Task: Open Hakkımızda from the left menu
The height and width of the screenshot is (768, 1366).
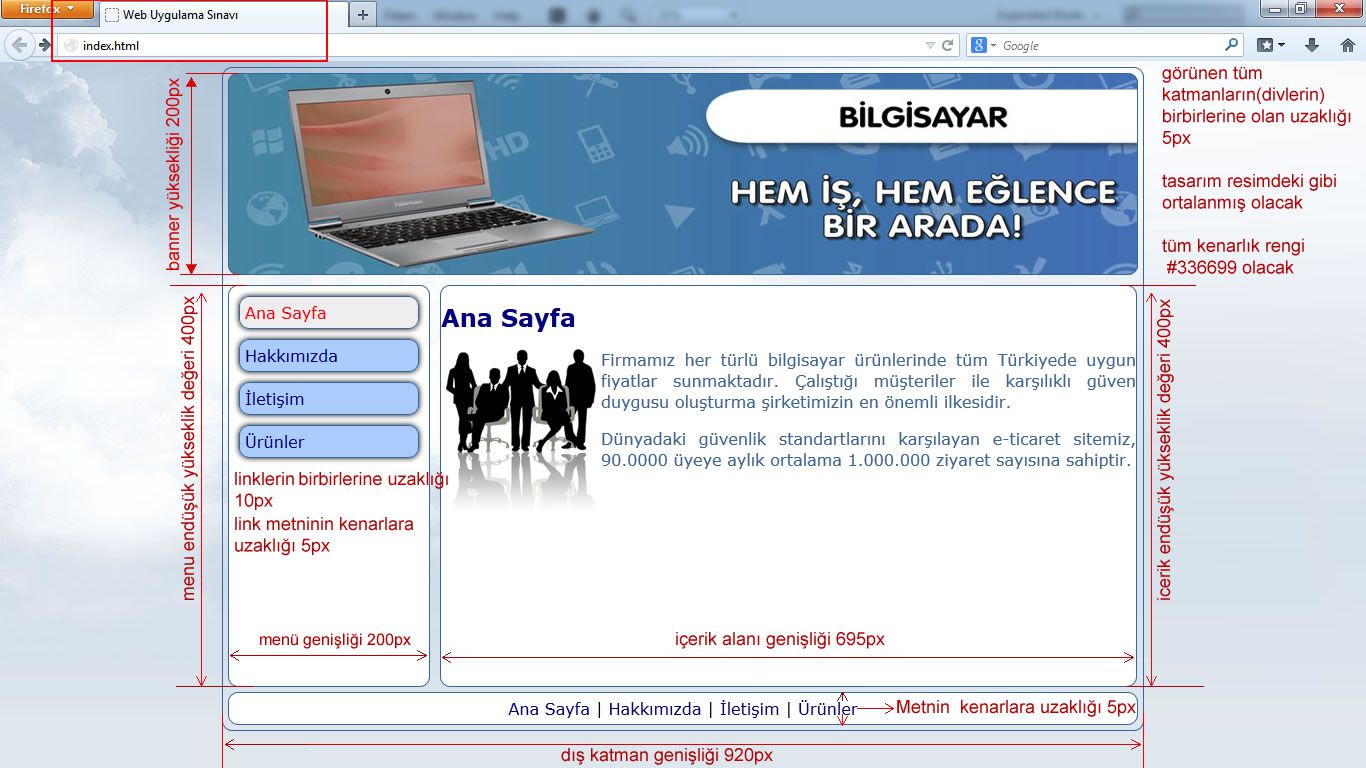Action: [328, 356]
